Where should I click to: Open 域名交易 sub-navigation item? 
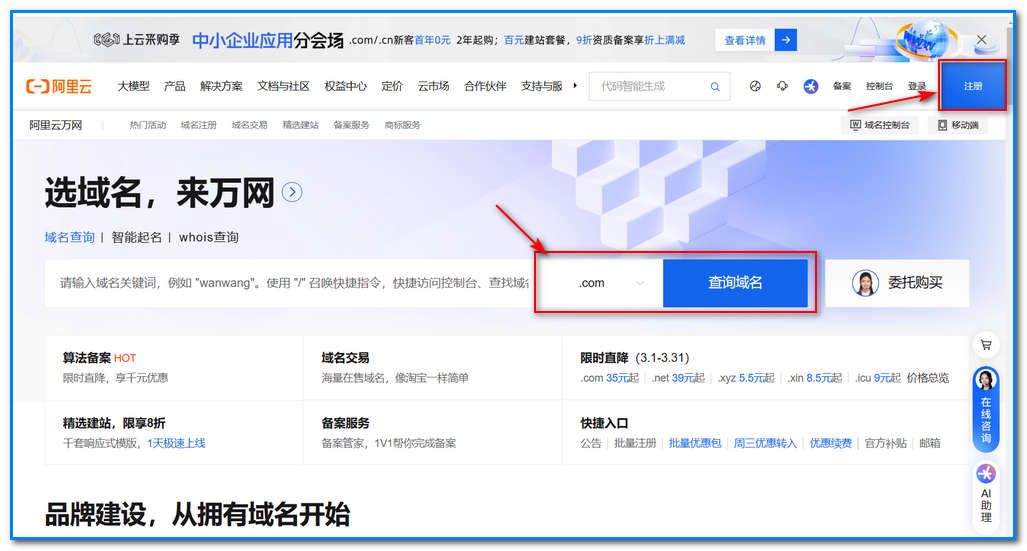point(250,125)
